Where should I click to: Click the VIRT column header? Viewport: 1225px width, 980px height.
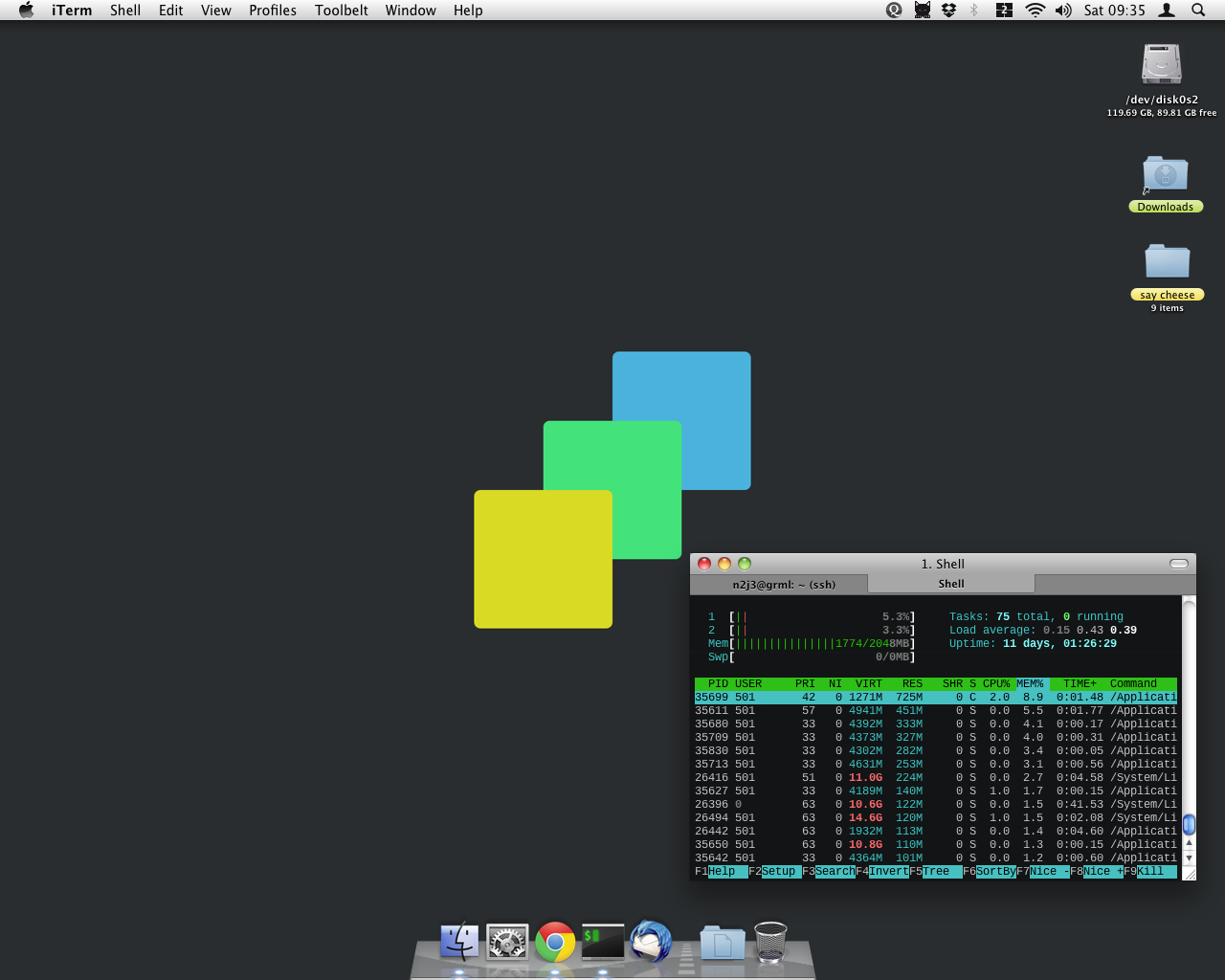click(869, 683)
